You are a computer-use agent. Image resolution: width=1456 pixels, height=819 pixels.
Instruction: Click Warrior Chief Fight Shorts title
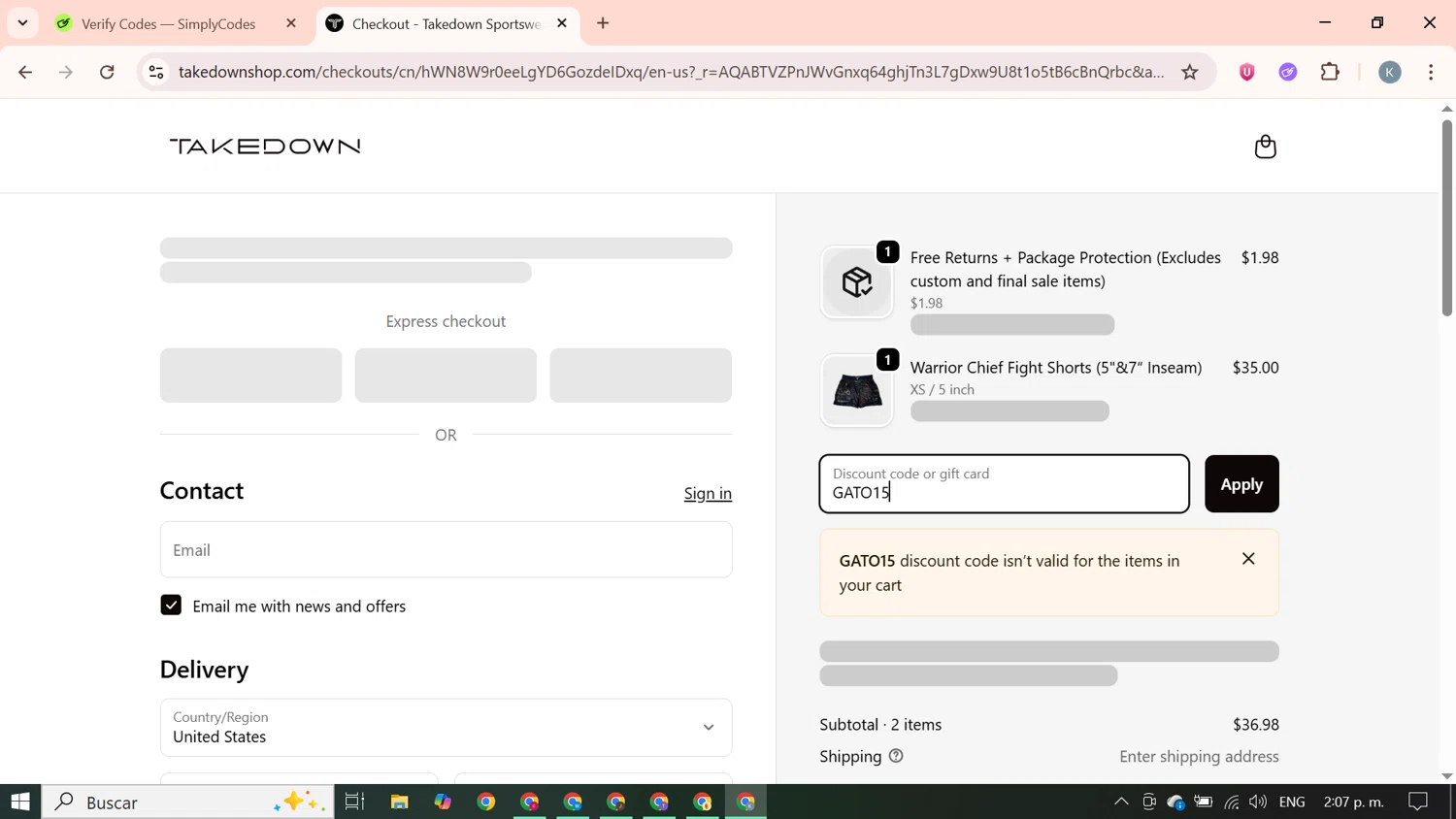[1055, 368]
